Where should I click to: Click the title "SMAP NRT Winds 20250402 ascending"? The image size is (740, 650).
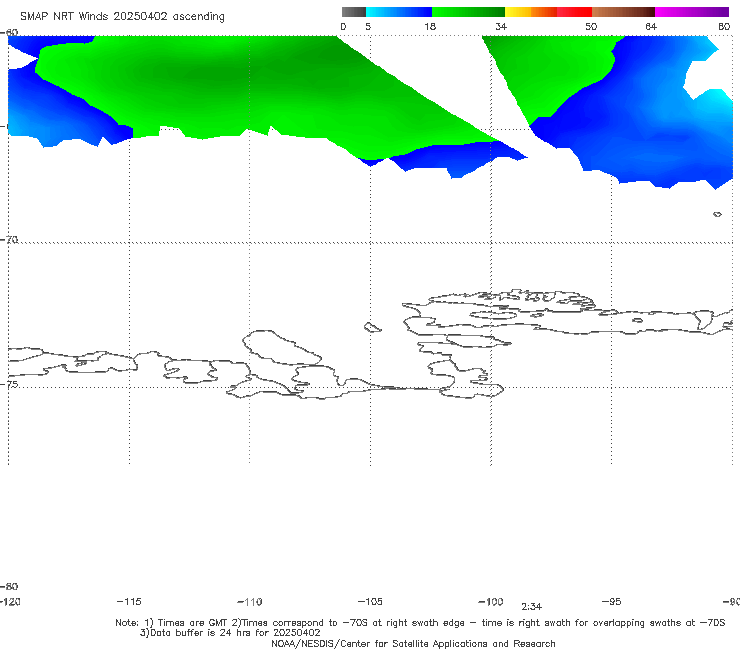coord(122,16)
